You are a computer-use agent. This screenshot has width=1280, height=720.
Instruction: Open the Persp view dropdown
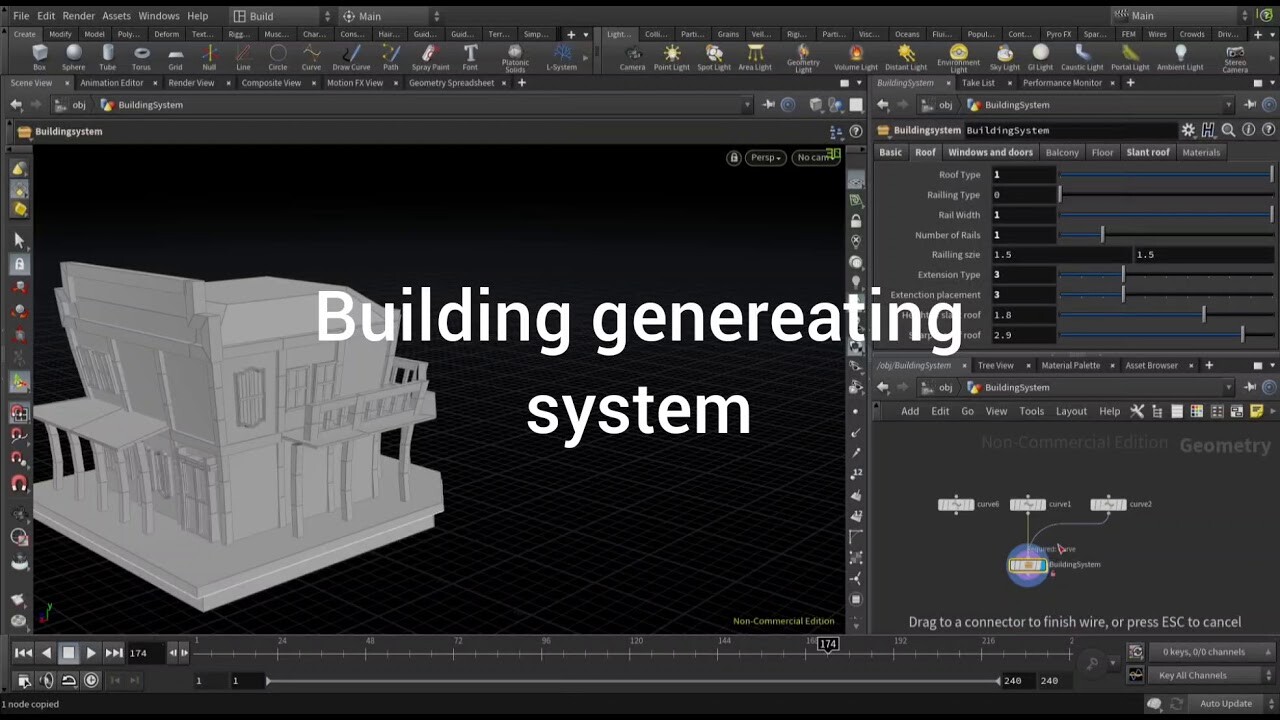pos(764,157)
